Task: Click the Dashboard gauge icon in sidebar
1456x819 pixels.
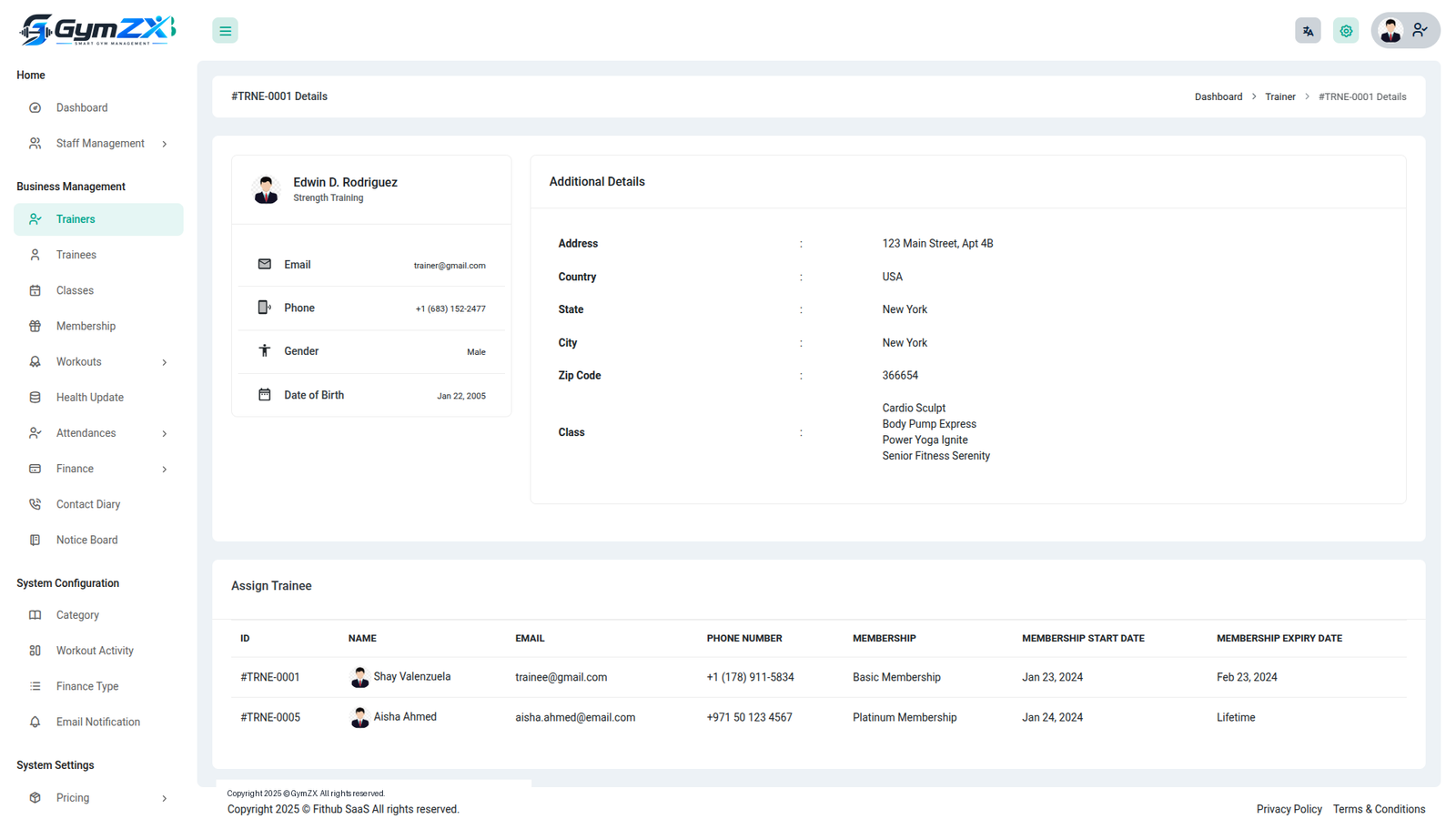Action: point(35,107)
